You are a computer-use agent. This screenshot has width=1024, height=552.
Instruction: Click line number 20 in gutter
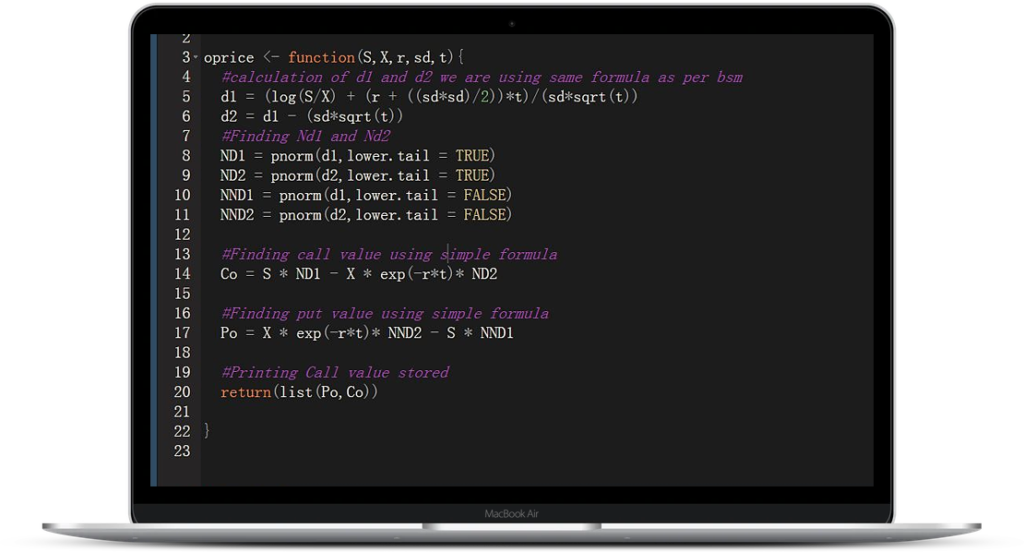pos(182,392)
